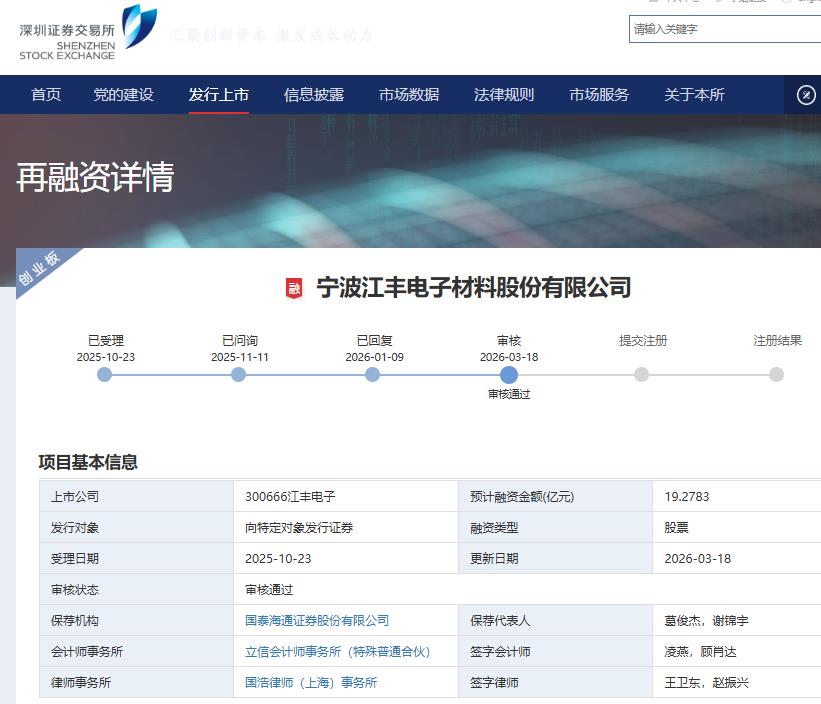Select the 已问询 timeline dot
Viewport: 821px width, 704px height.
pyautogui.click(x=238, y=375)
